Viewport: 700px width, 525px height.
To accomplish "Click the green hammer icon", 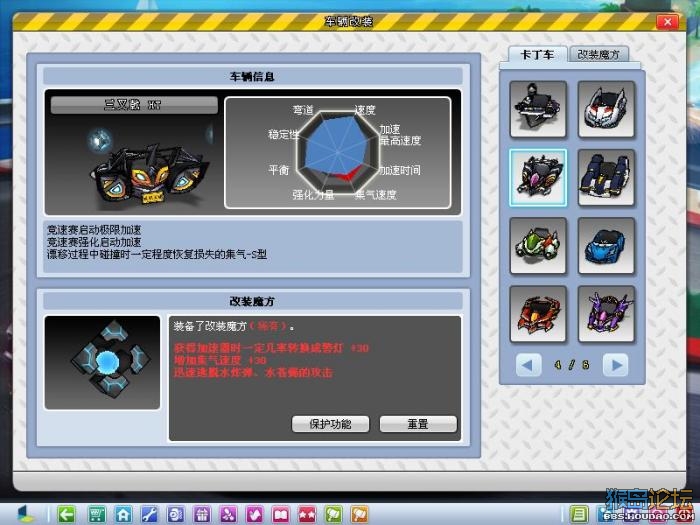I will coord(333,515).
